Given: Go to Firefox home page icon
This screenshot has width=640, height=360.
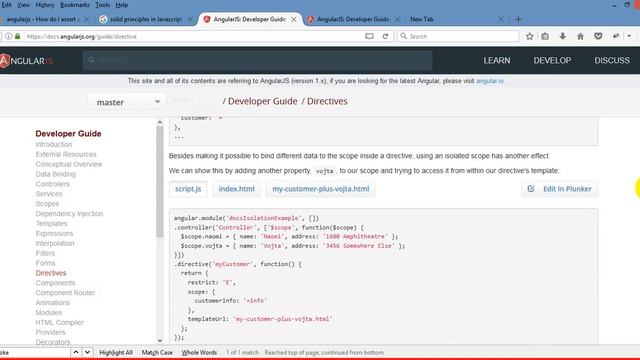Looking at the screenshot, I should point(580,36).
